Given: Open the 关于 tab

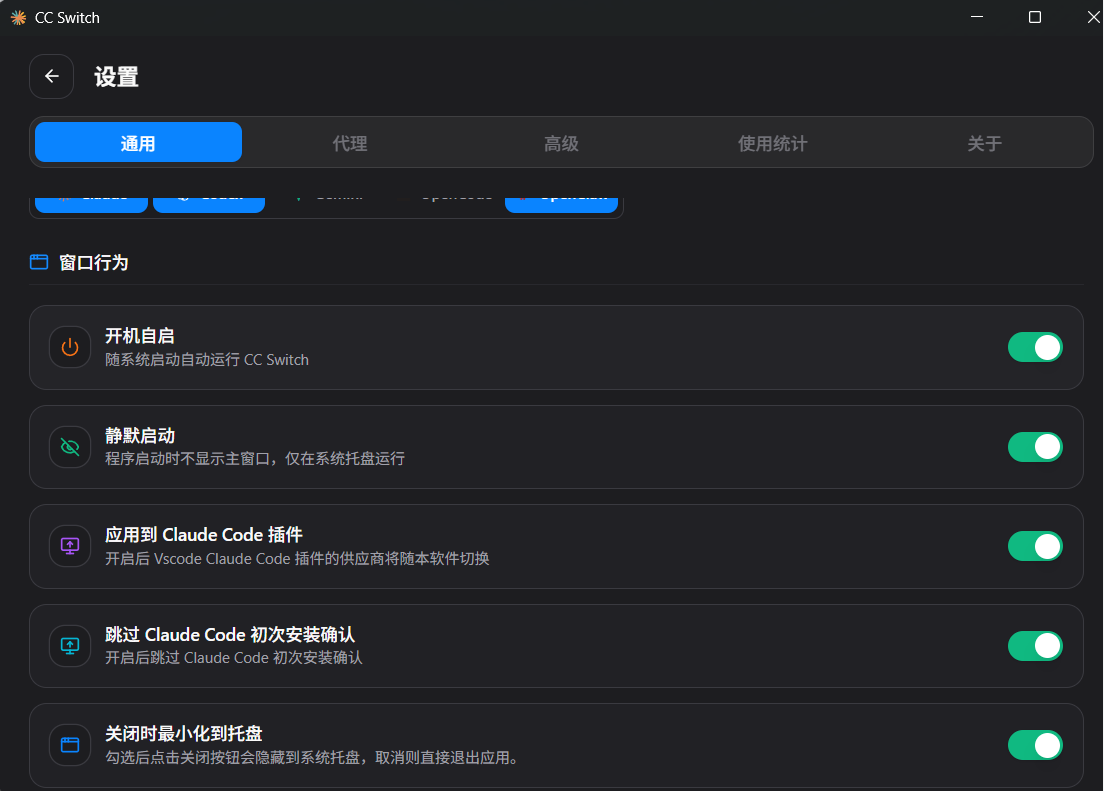Looking at the screenshot, I should click(x=984, y=144).
